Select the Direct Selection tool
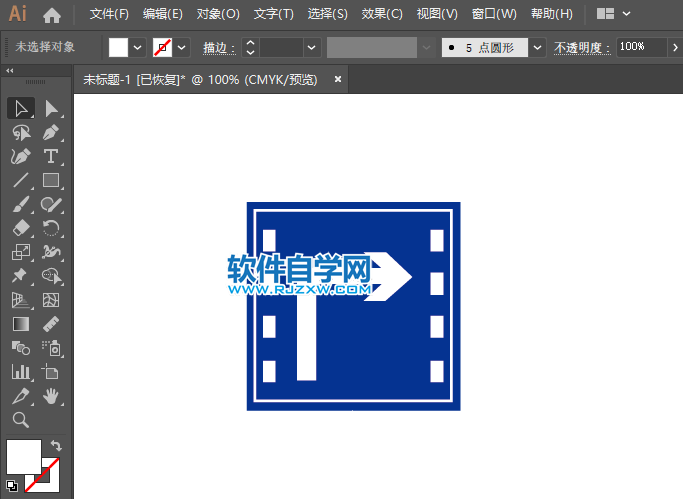The width and height of the screenshot is (683, 499). 51,108
